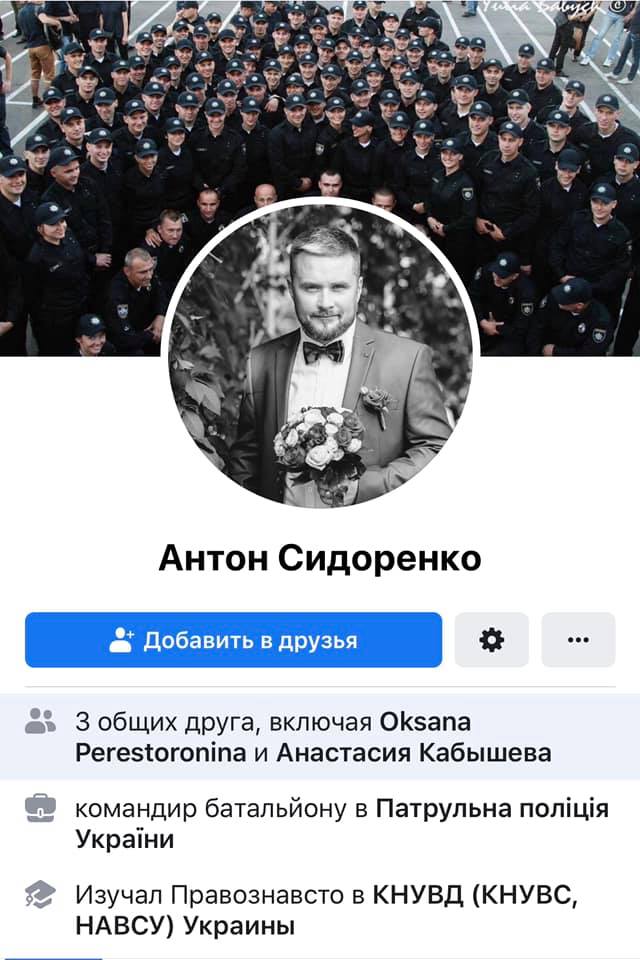Tap the graduation cap education icon

[x=40, y=894]
